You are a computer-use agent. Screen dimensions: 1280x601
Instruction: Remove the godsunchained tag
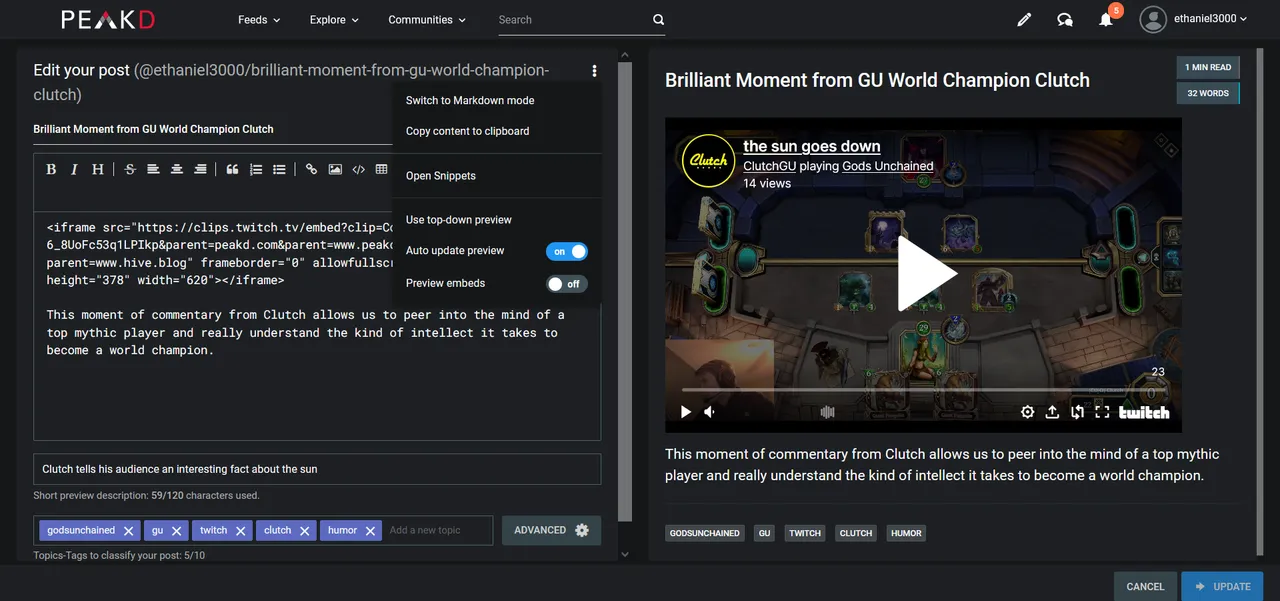[x=128, y=531]
